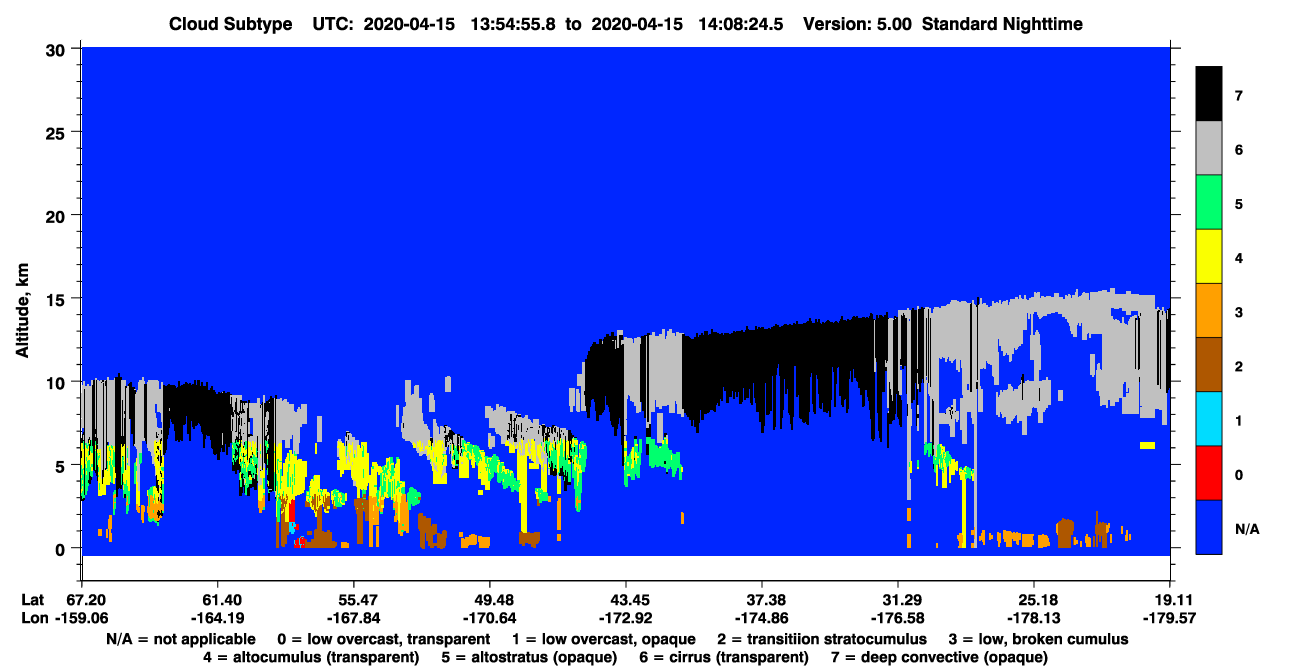
Task: Click the orange legend swatch labeled 3
Action: pos(1209,311)
